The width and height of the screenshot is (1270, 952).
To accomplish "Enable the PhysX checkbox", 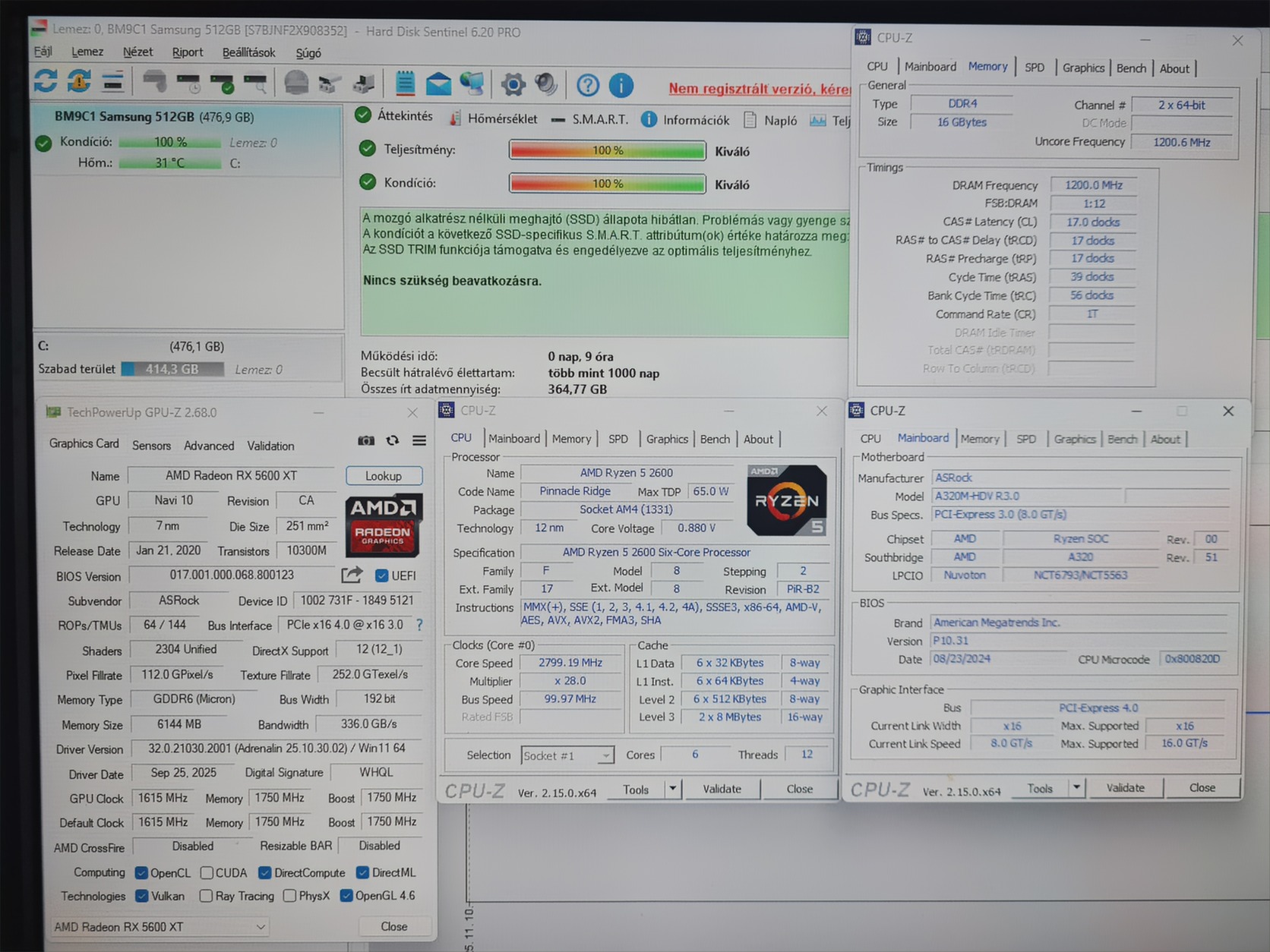I will click(x=289, y=896).
